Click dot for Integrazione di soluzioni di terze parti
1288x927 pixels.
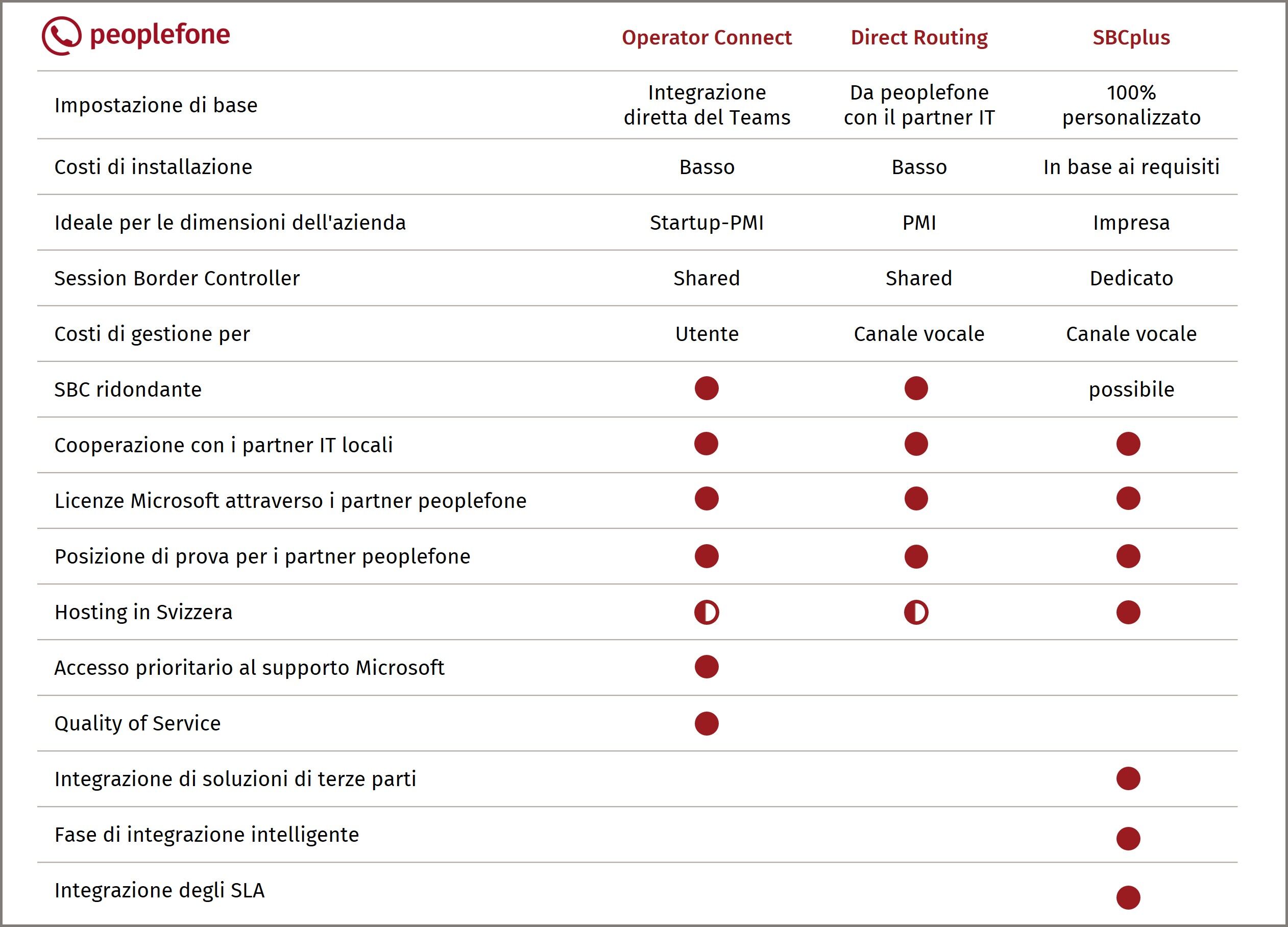(x=1128, y=779)
